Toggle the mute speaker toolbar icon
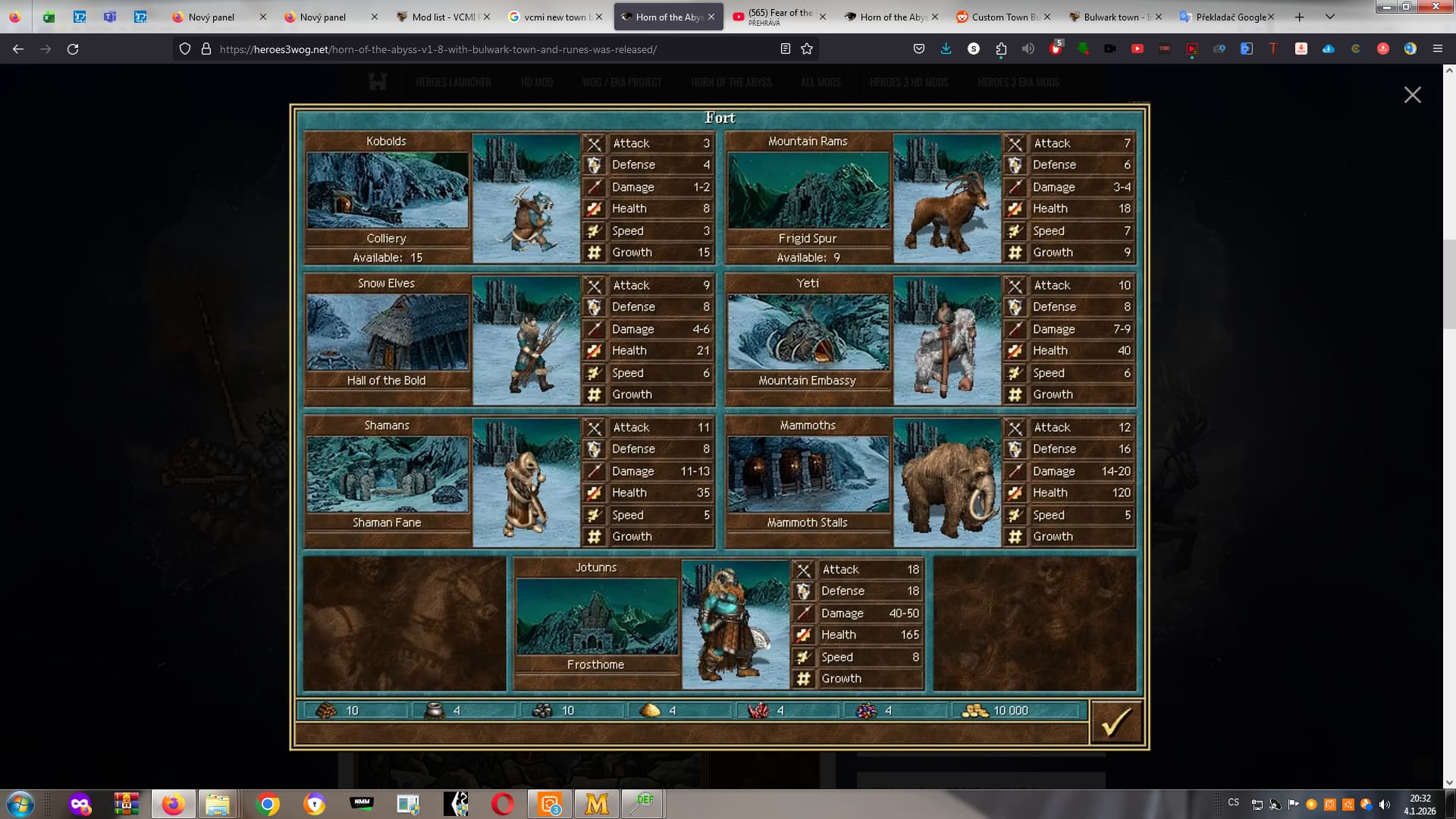This screenshot has width=1456, height=819. (1028, 49)
